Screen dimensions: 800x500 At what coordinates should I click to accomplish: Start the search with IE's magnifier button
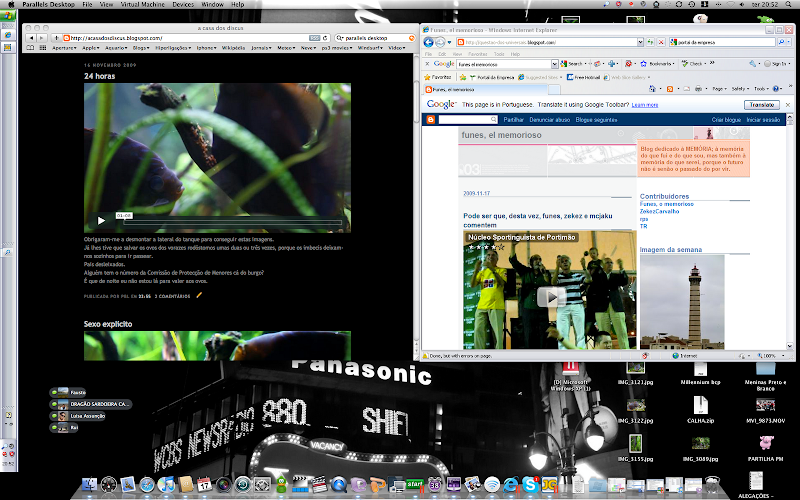point(781,42)
